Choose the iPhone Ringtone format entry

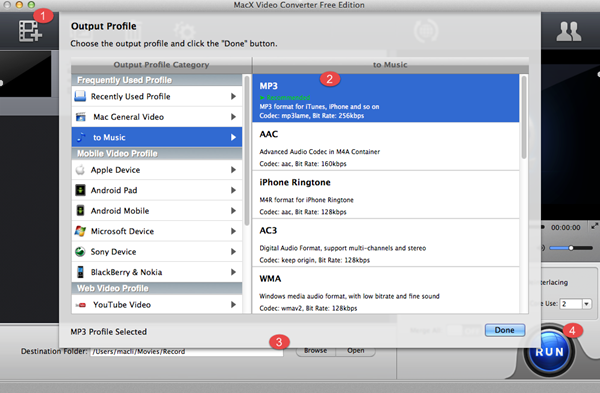pyautogui.click(x=386, y=195)
